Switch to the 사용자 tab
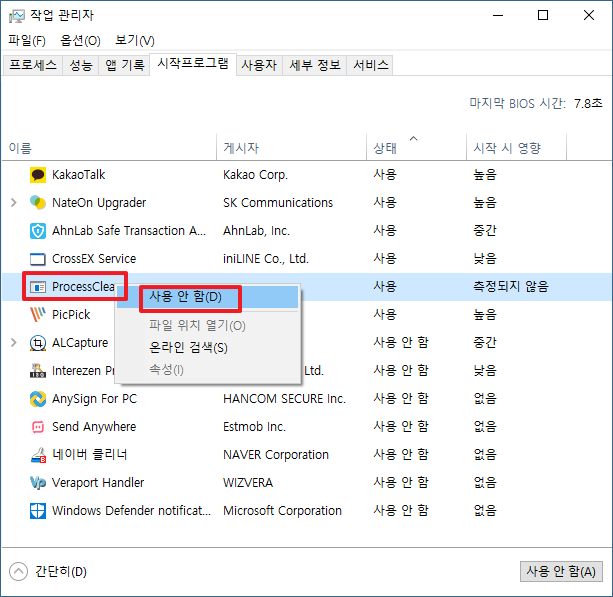This screenshot has height=597, width=613. 259,65
